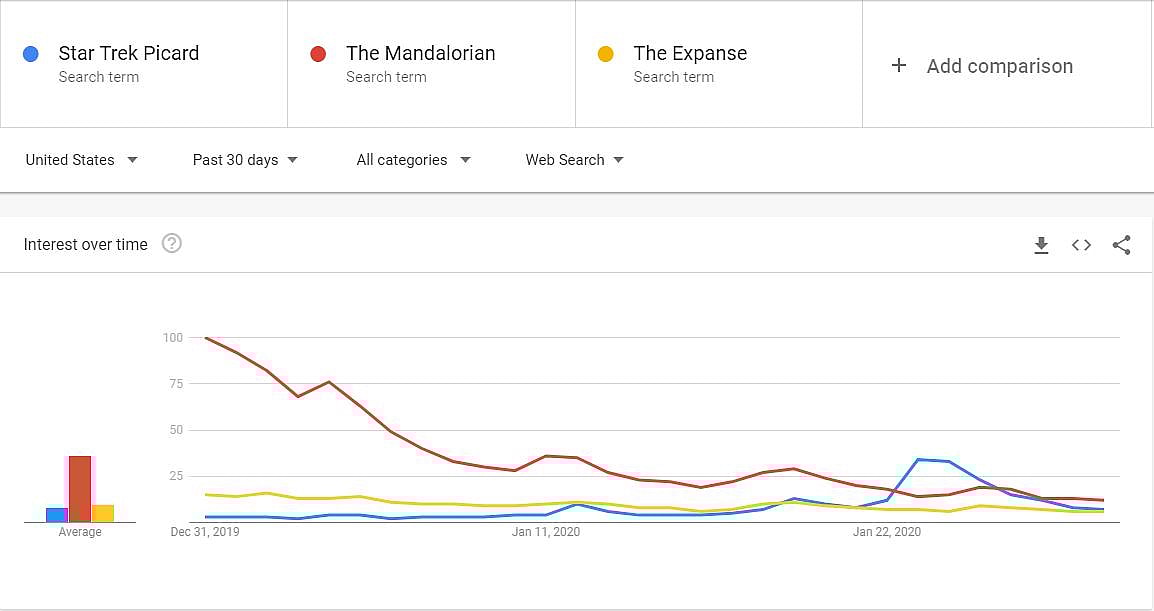Viewport: 1154px width, 611px height.
Task: Click the plus icon to add comparison
Action: coord(899,65)
